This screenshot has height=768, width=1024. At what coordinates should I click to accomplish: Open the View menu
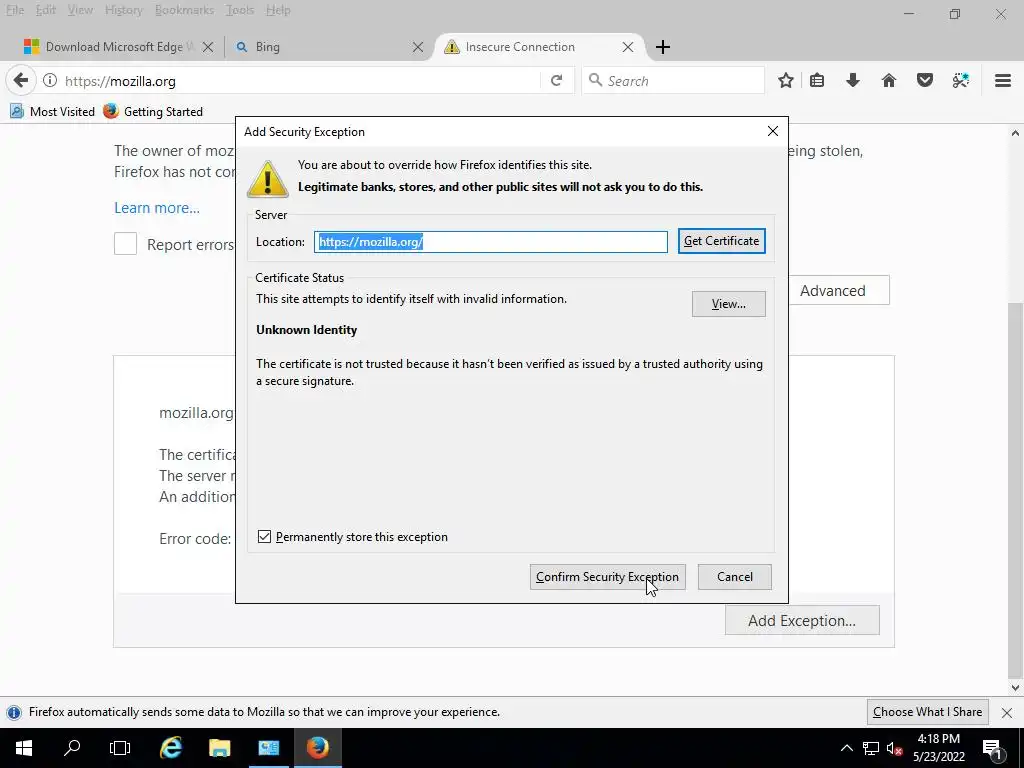click(x=80, y=10)
